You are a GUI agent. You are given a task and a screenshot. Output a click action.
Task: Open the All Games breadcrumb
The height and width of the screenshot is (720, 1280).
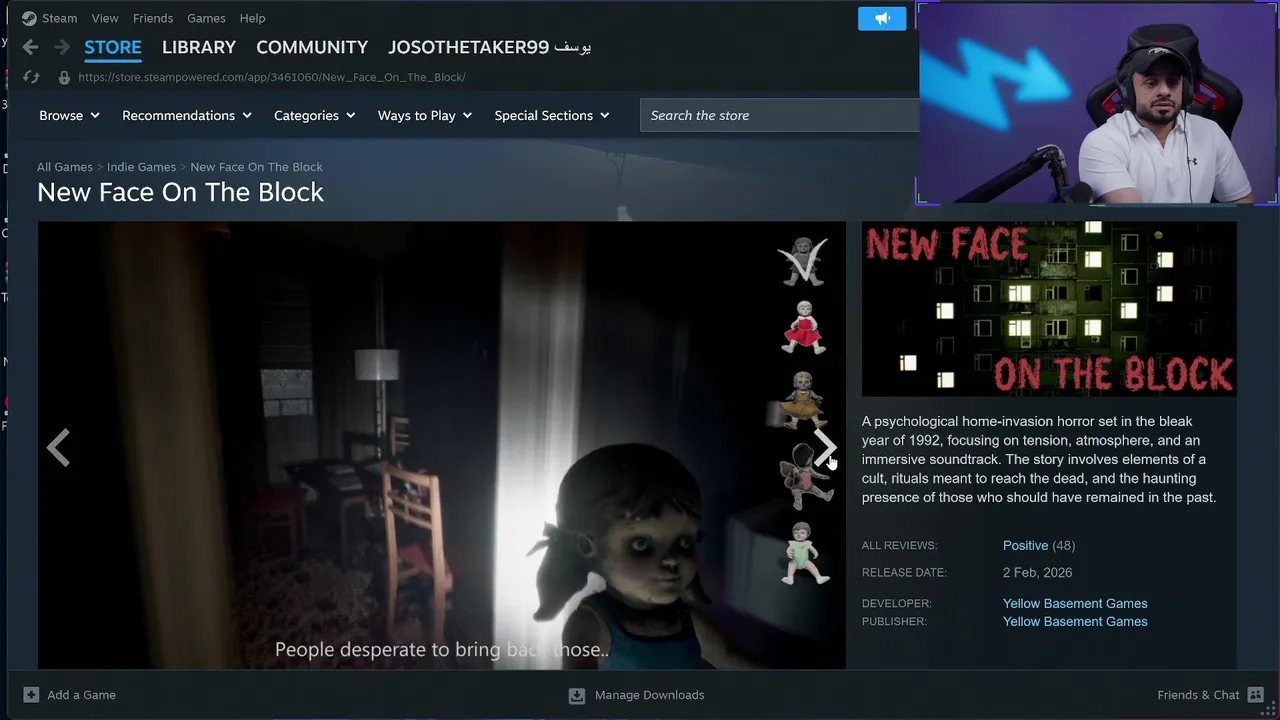[65, 167]
